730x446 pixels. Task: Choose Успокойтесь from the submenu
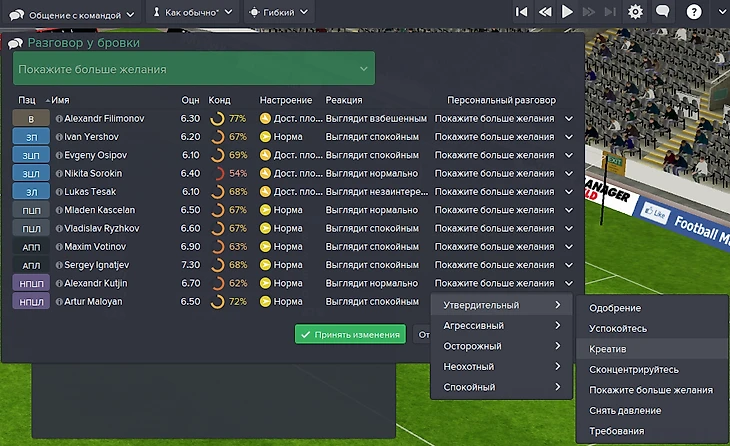(x=652, y=328)
